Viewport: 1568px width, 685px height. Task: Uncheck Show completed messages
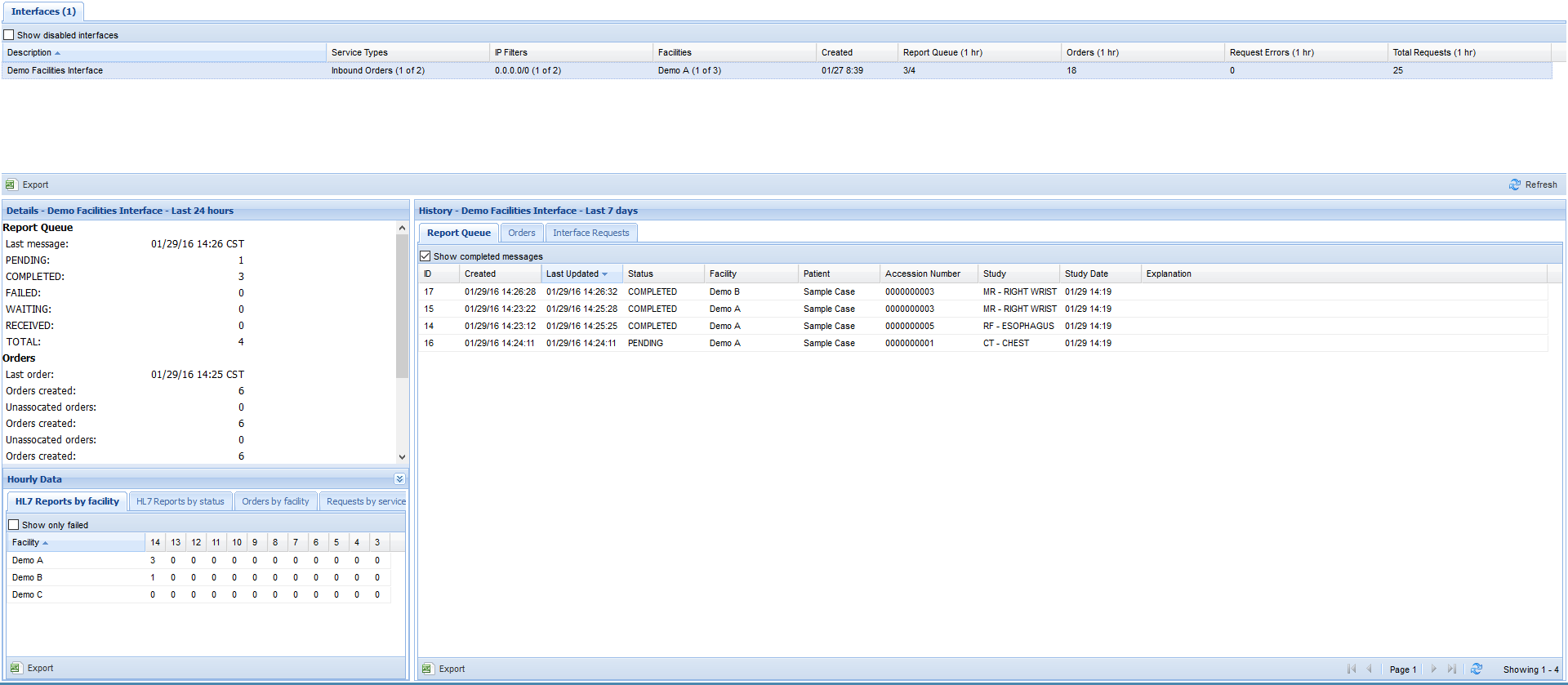425,256
